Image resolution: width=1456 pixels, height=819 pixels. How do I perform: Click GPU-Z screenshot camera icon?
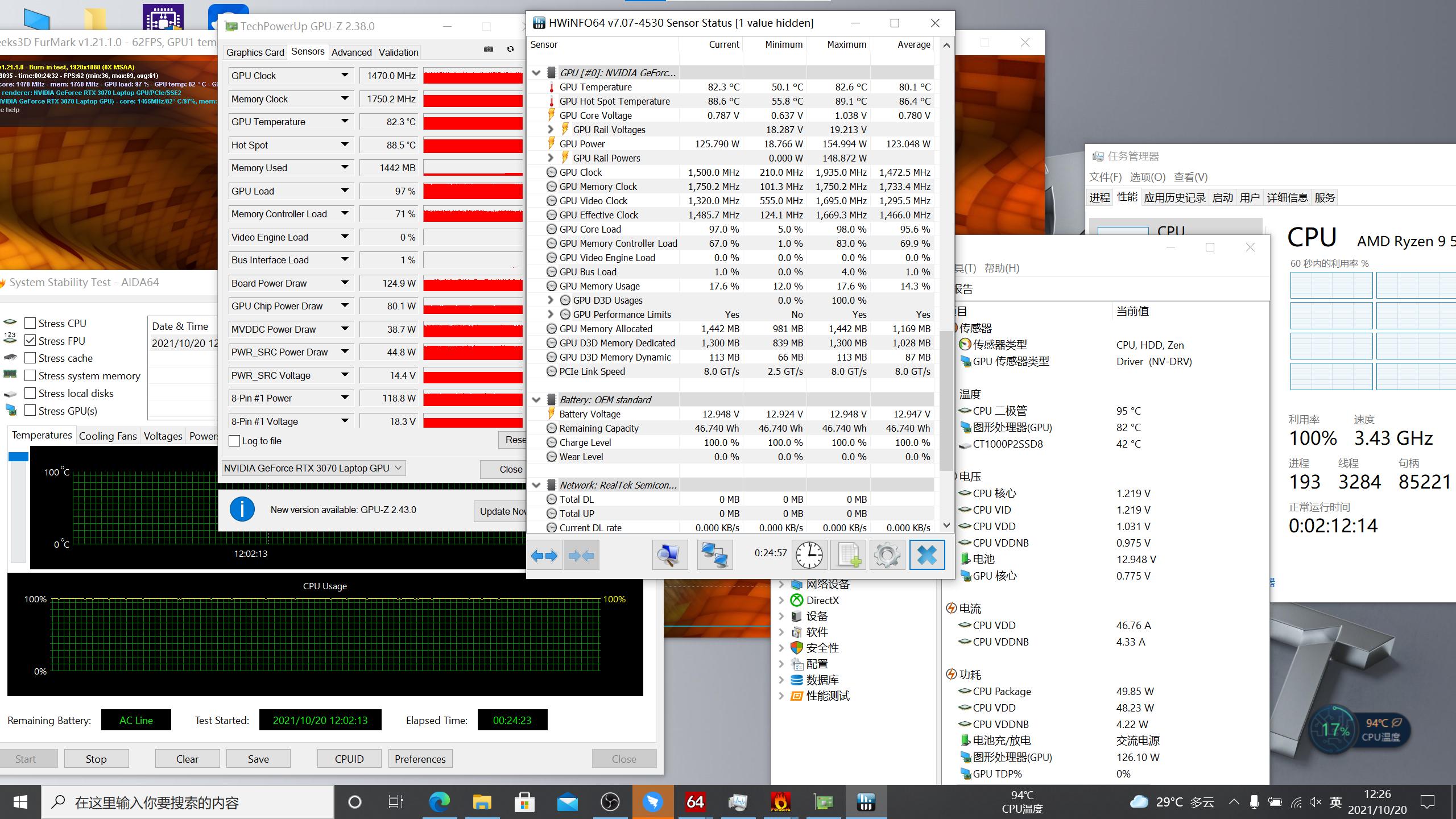(x=489, y=49)
